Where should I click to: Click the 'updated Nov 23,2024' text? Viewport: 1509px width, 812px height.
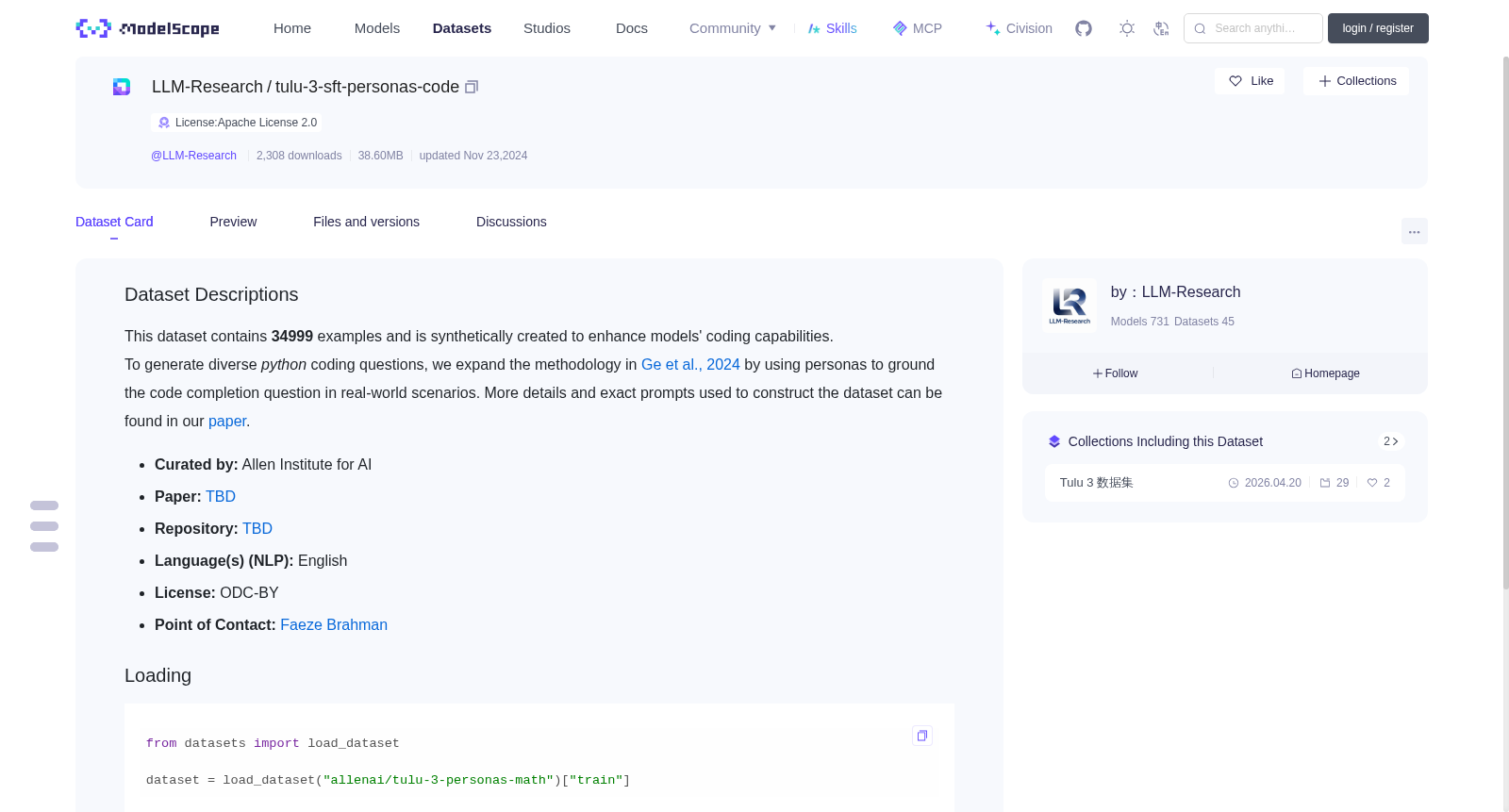click(473, 156)
